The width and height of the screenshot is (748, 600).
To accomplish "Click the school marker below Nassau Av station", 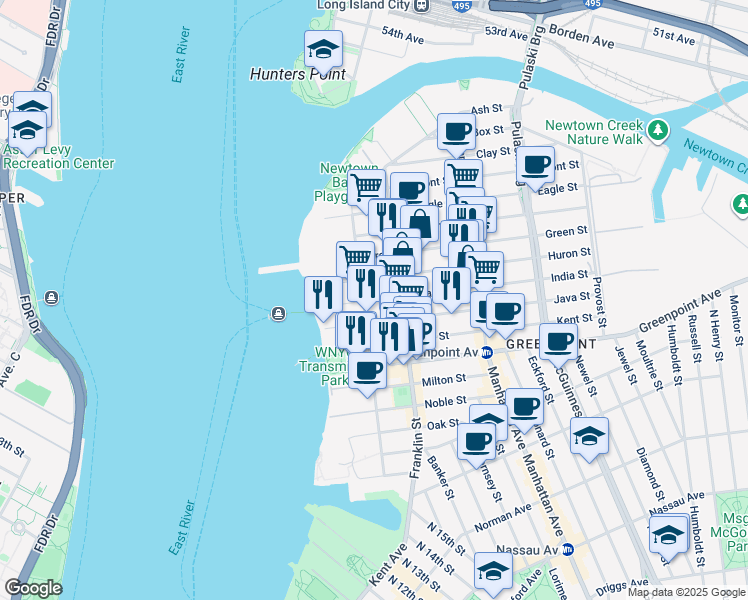I will click(493, 571).
